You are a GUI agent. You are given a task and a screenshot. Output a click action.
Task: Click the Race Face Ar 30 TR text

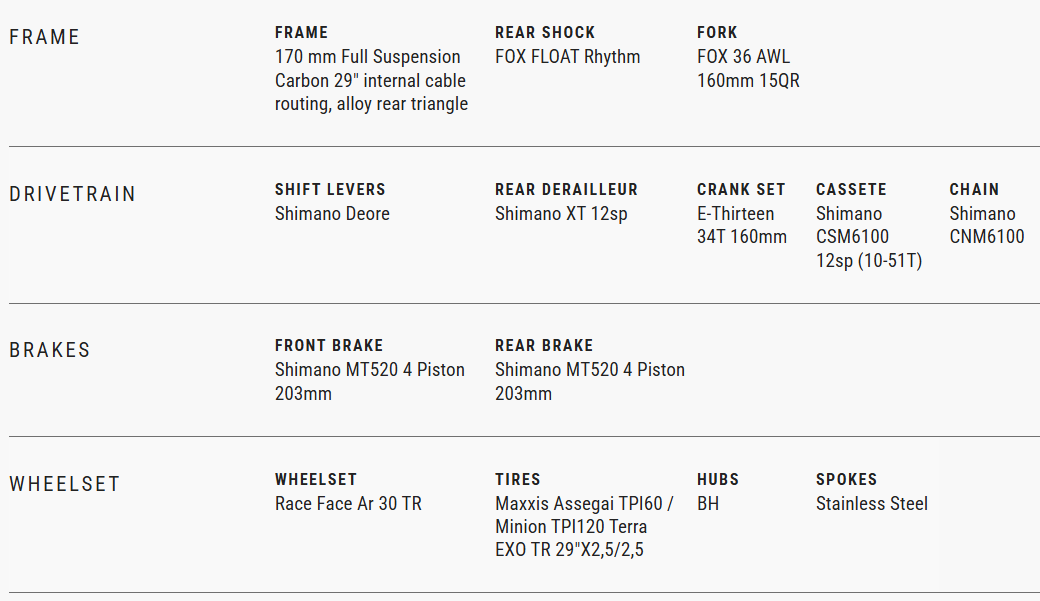[x=348, y=504]
